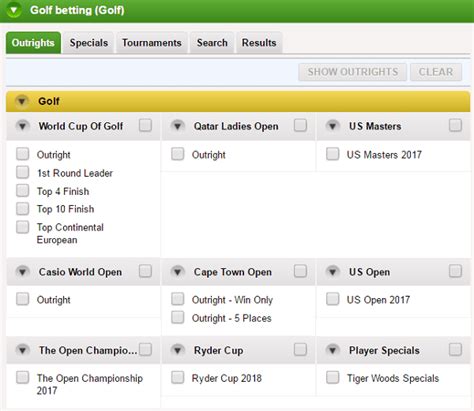
Task: Click the CLEAR button
Action: coord(436,72)
